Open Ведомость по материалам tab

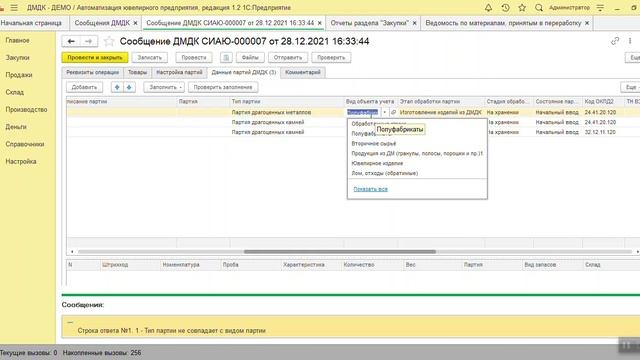coord(503,23)
